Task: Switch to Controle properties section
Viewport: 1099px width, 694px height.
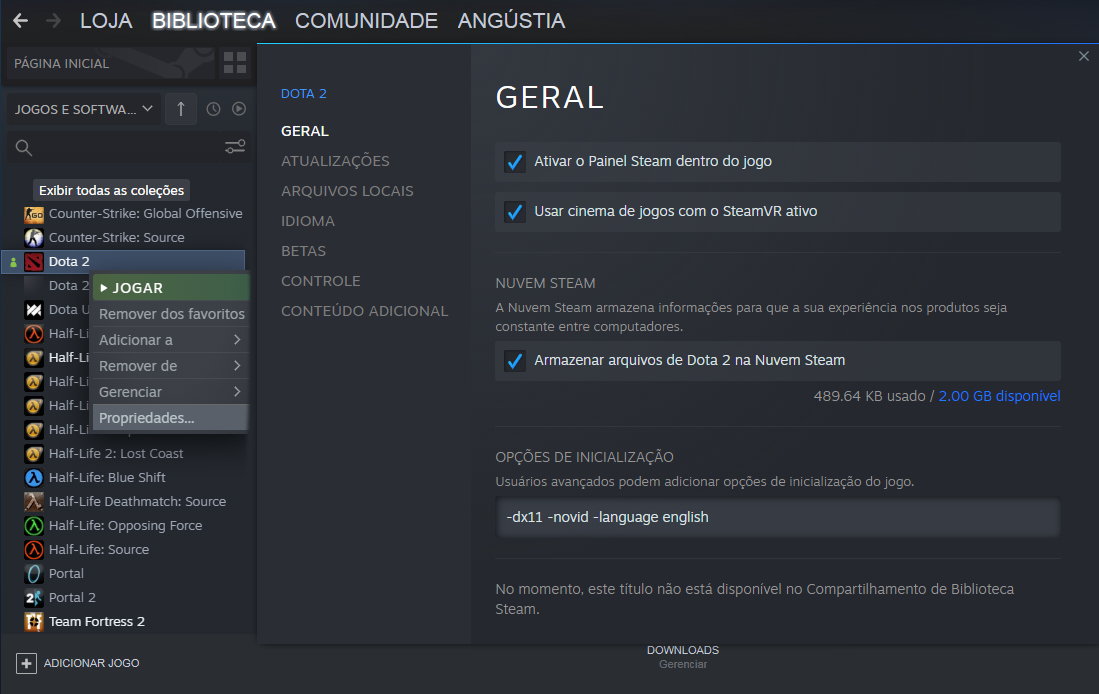Action: coord(320,281)
